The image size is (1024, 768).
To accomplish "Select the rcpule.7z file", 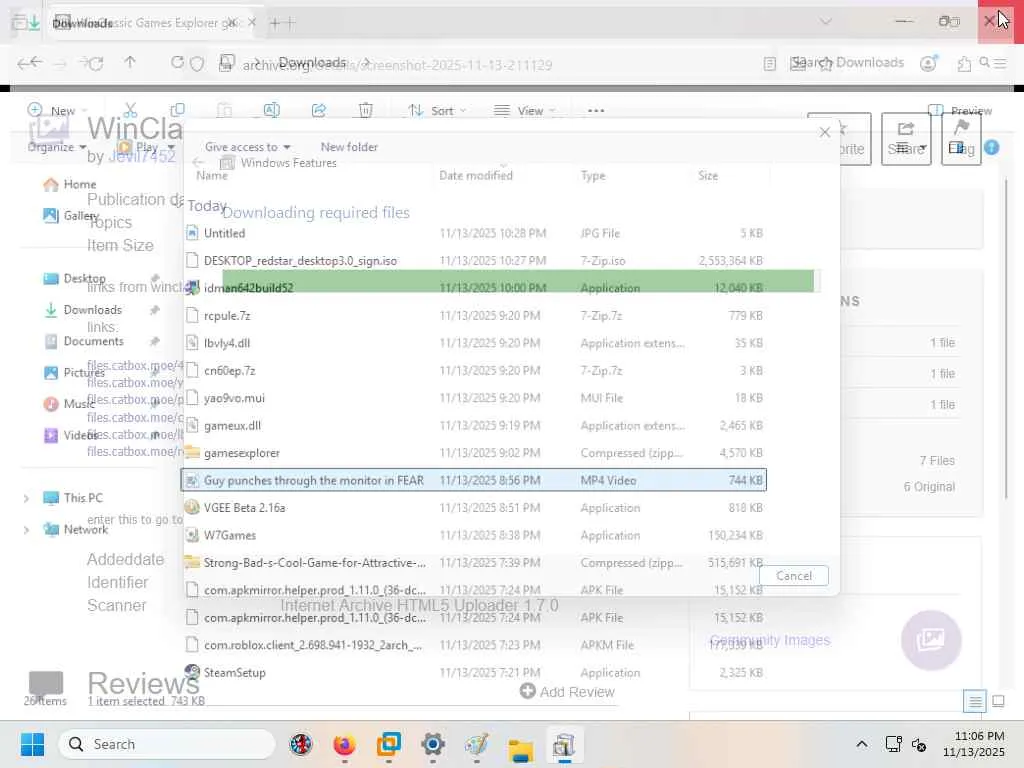I will click(473, 315).
